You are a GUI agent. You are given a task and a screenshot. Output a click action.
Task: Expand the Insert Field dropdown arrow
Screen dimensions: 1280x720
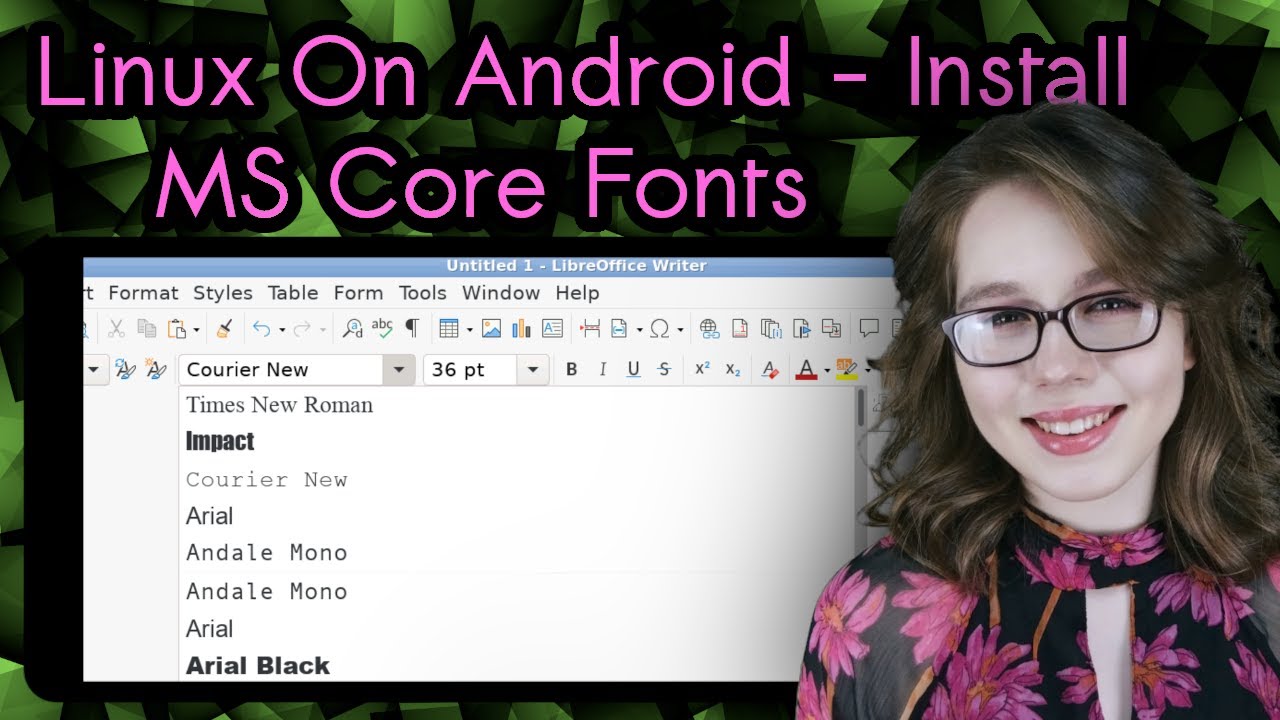[639, 329]
